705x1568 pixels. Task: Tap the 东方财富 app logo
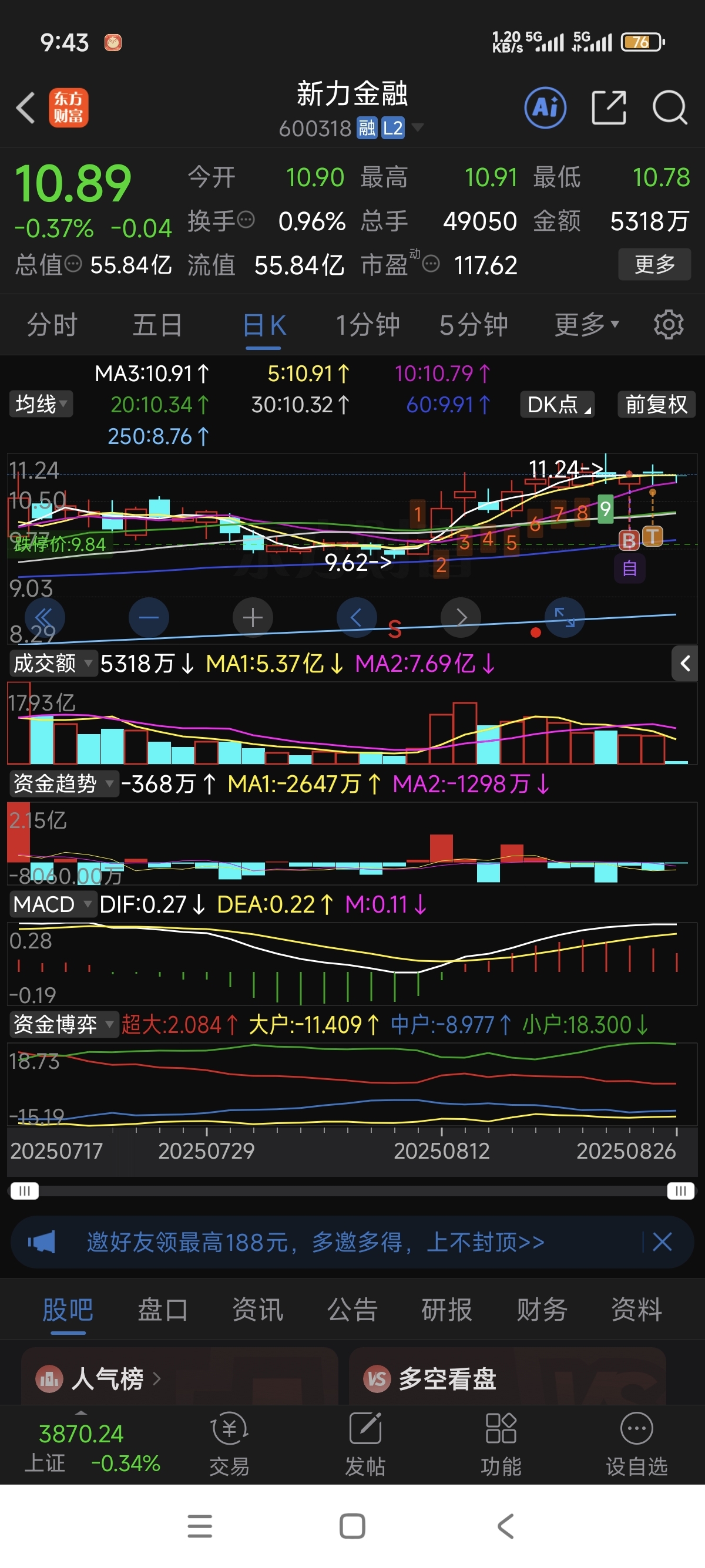pyautogui.click(x=68, y=107)
